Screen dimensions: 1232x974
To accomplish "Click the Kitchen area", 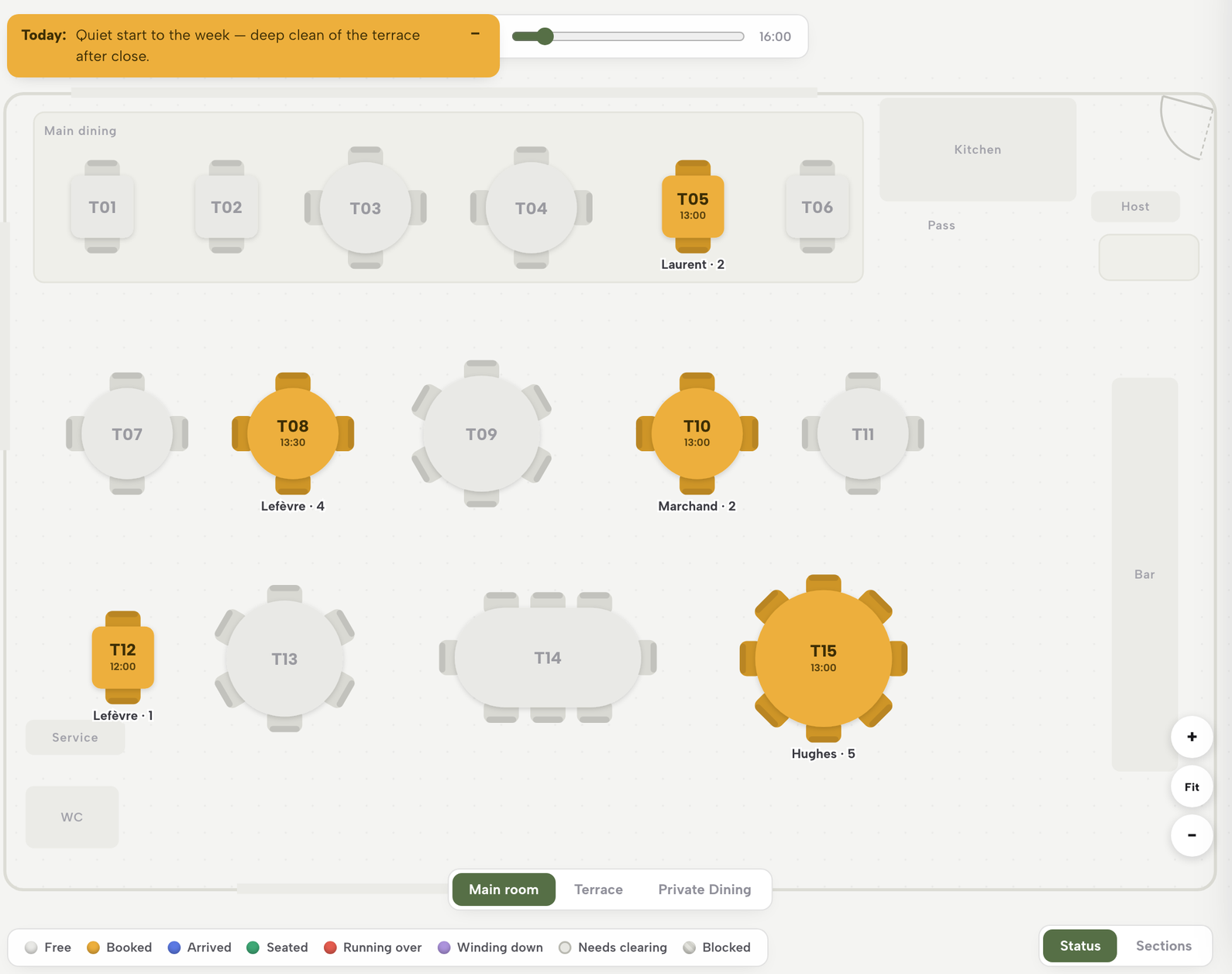I will [978, 150].
